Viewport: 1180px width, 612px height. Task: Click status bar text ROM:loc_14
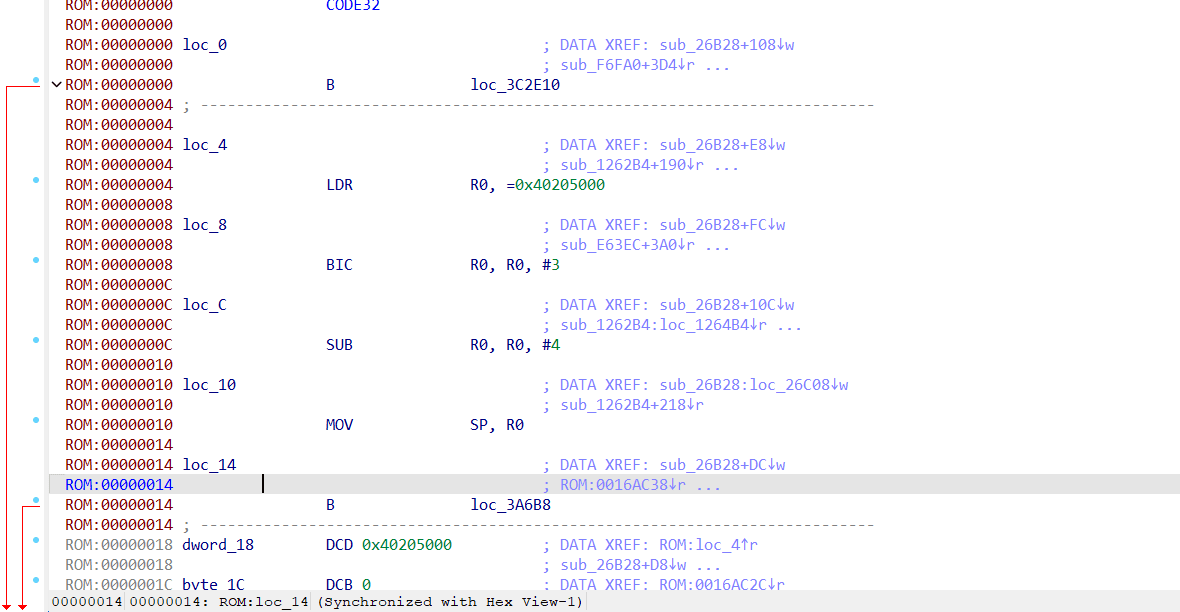click(x=263, y=602)
